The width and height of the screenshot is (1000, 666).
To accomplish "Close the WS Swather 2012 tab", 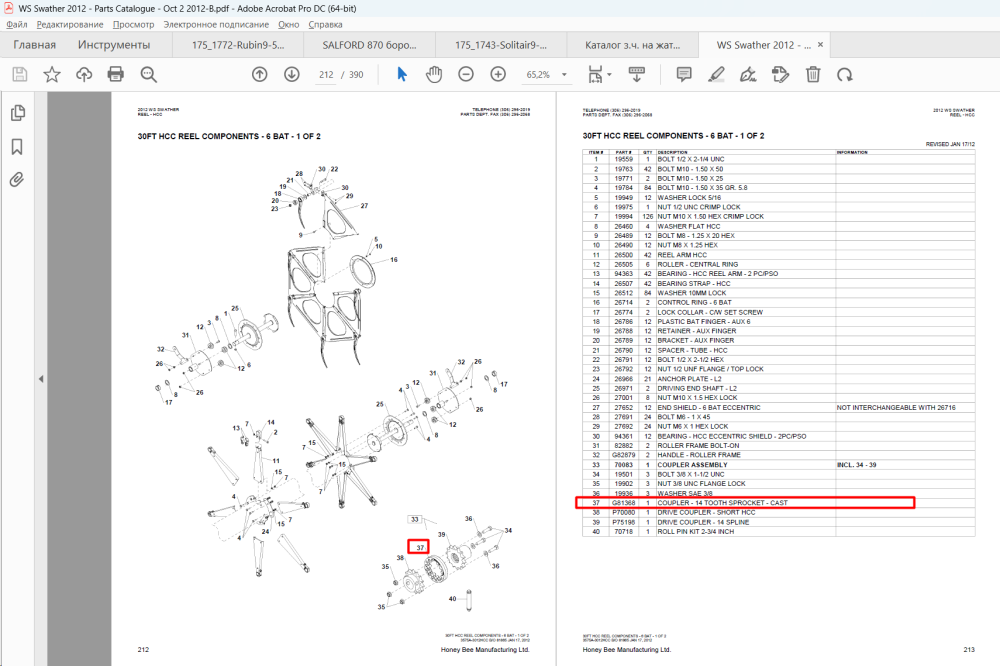I will tap(820, 45).
